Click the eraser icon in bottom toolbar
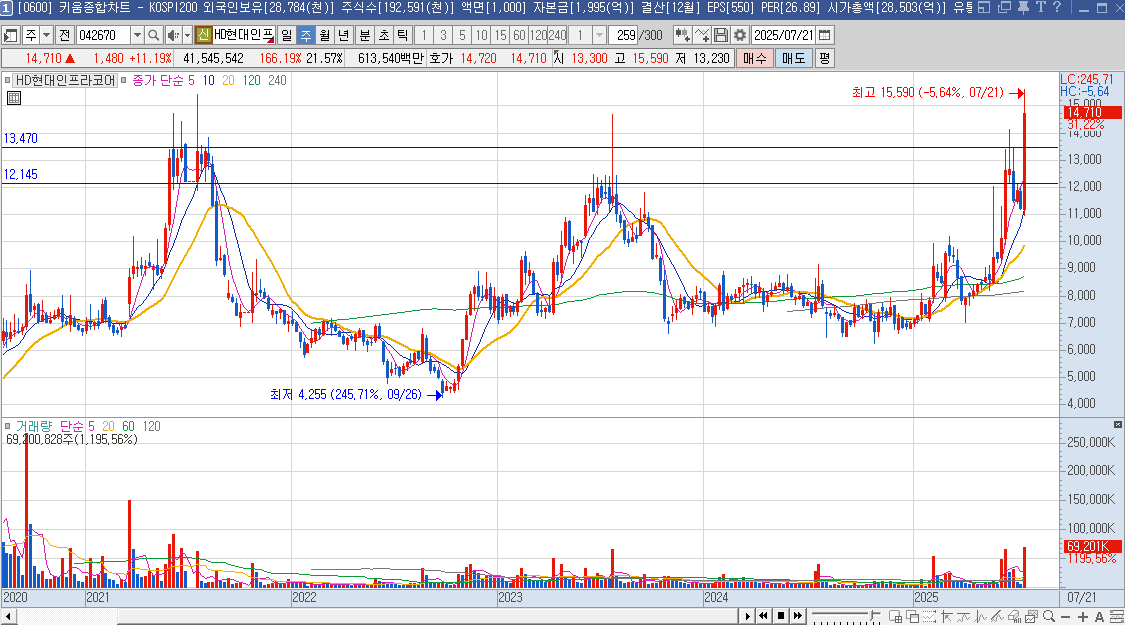The image size is (1125, 625). pos(1014,616)
